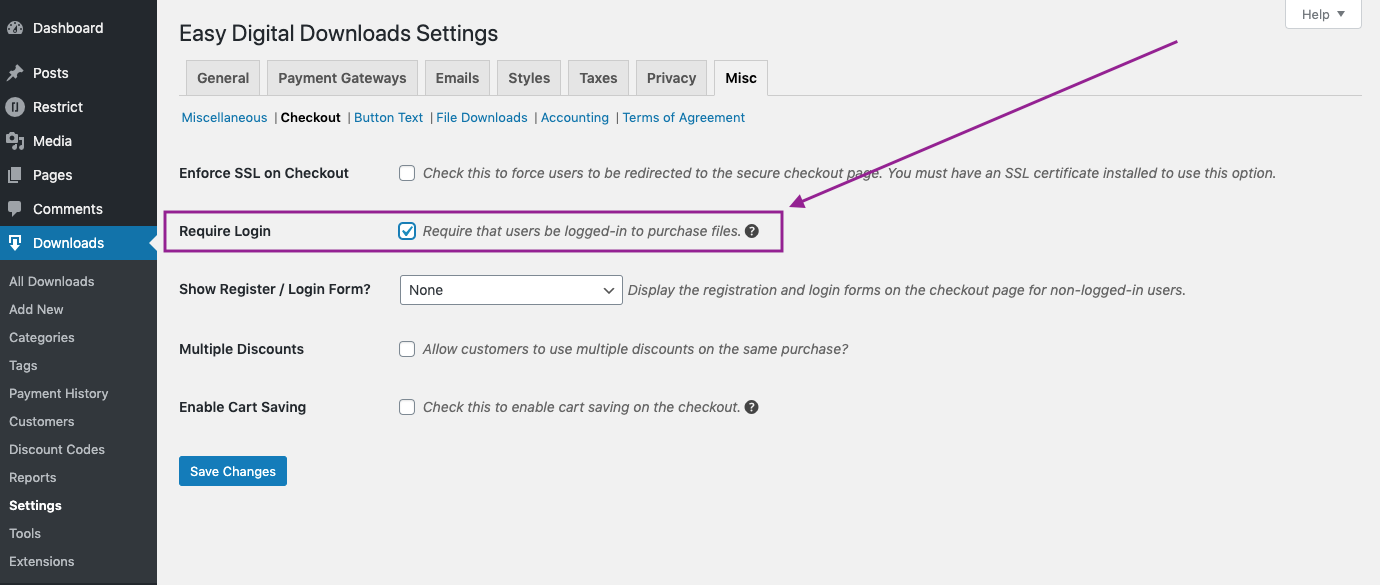Image resolution: width=1380 pixels, height=585 pixels.
Task: Click help tooltip icon beside Enable Cart Saving
Action: [752, 407]
